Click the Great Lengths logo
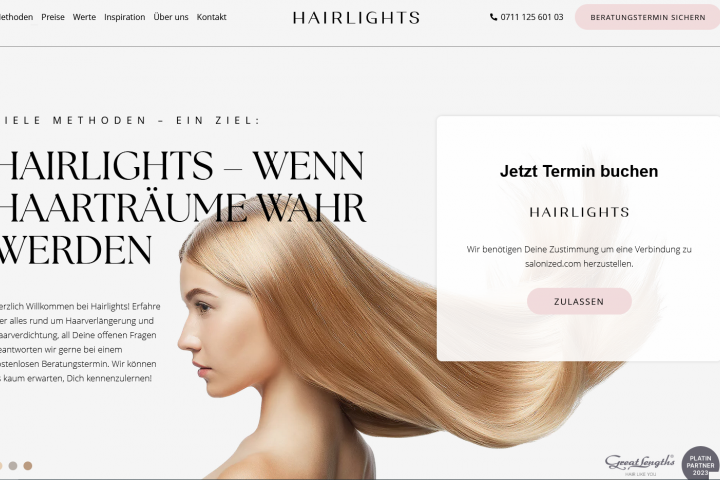The width and height of the screenshot is (720, 480). point(640,464)
